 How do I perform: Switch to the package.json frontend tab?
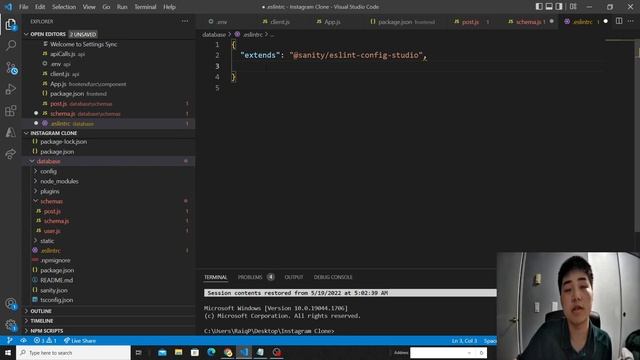pos(402,22)
